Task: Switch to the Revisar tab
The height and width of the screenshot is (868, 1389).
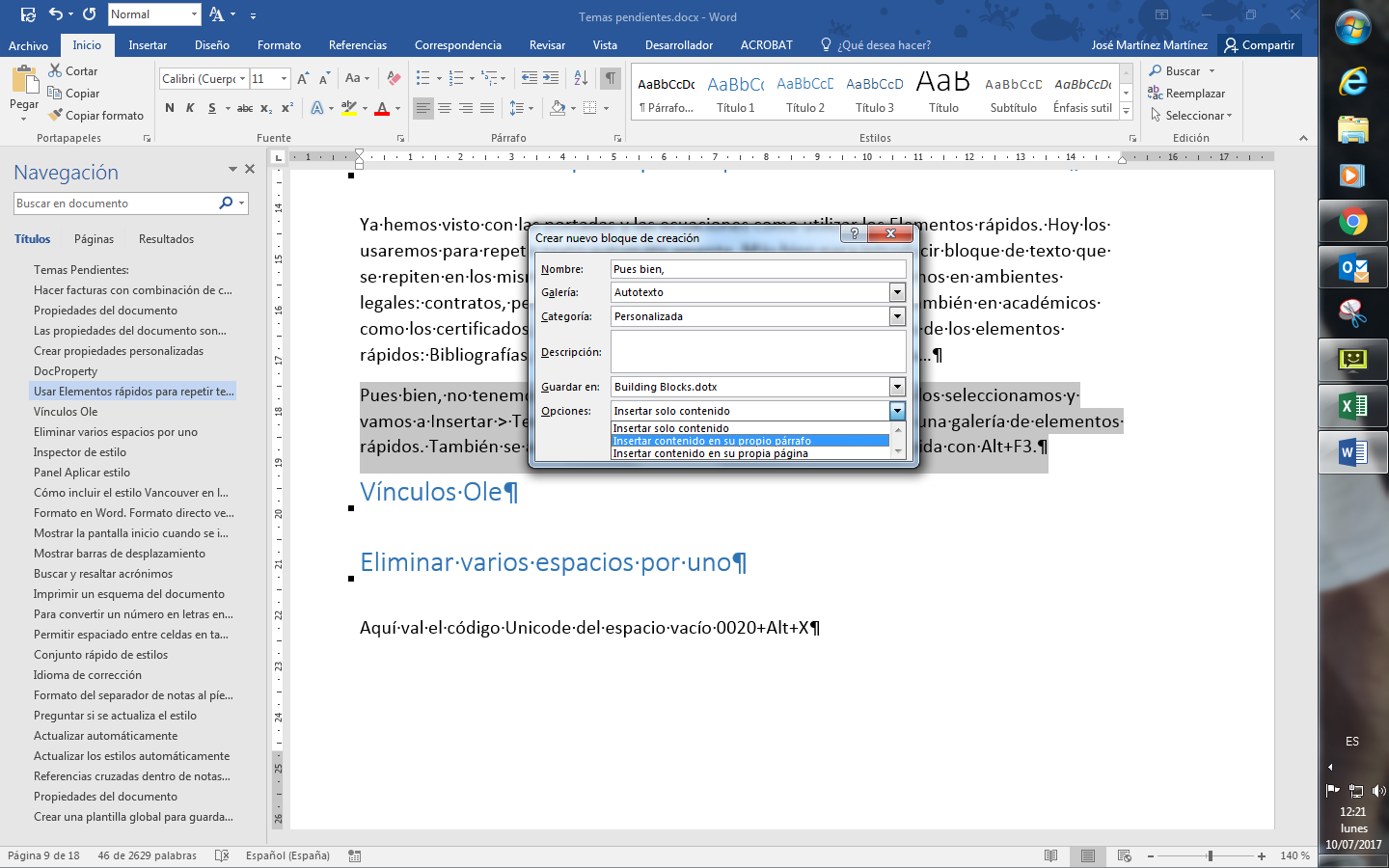Action: pyautogui.click(x=547, y=45)
